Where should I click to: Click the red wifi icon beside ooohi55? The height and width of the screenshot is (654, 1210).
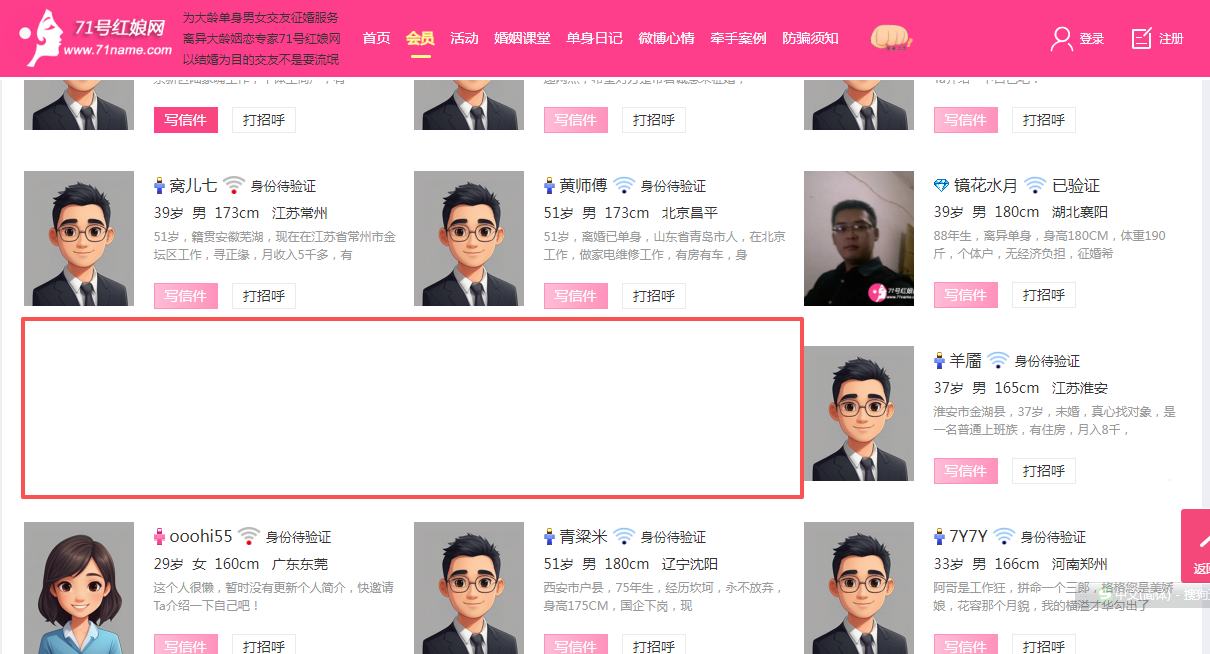click(249, 537)
